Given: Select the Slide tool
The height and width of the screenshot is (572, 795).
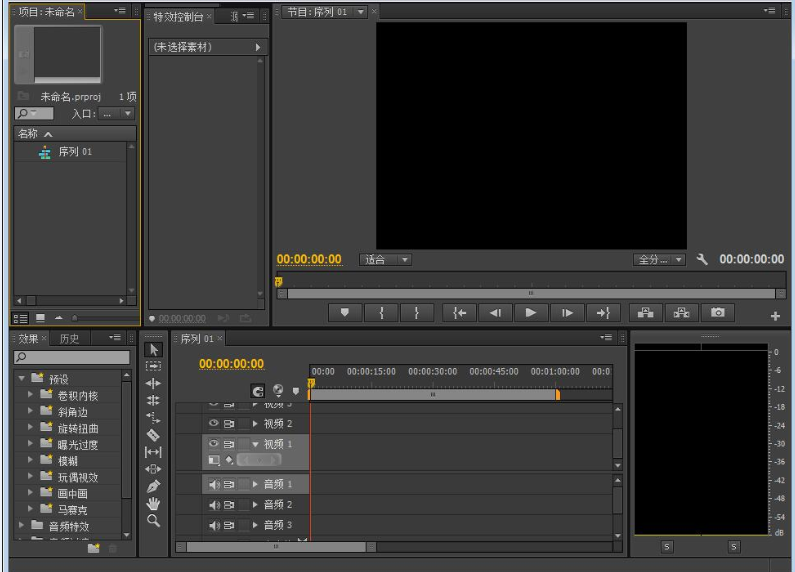Looking at the screenshot, I should [154, 469].
